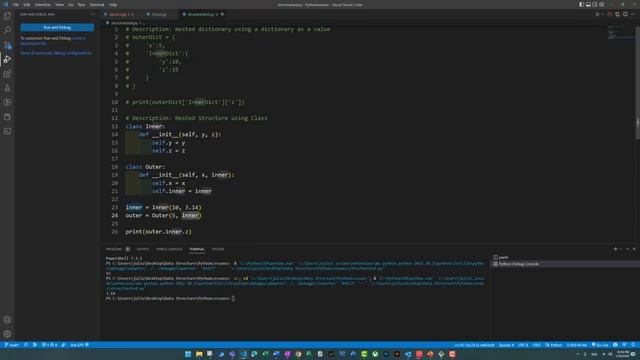Close the bottom panel with X
The image size is (640, 360).
click(x=634, y=249)
